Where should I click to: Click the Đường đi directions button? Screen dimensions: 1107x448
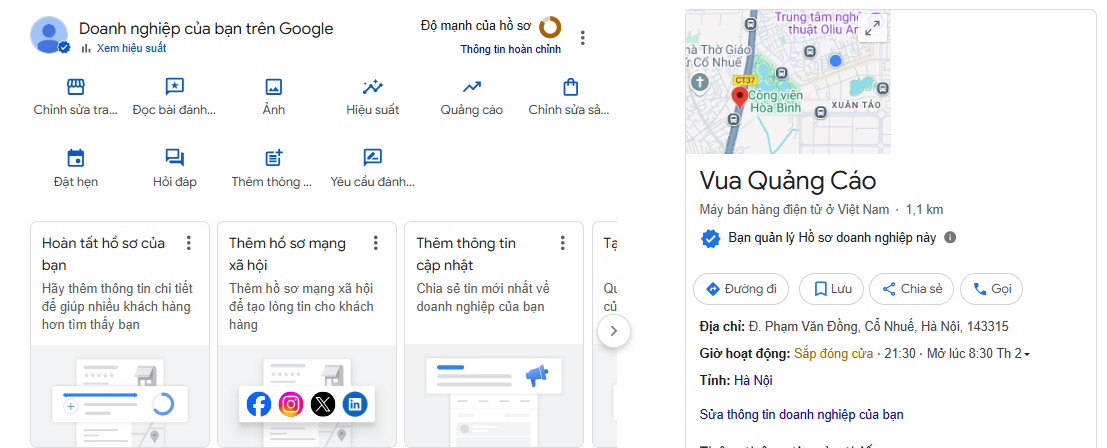coord(742,289)
